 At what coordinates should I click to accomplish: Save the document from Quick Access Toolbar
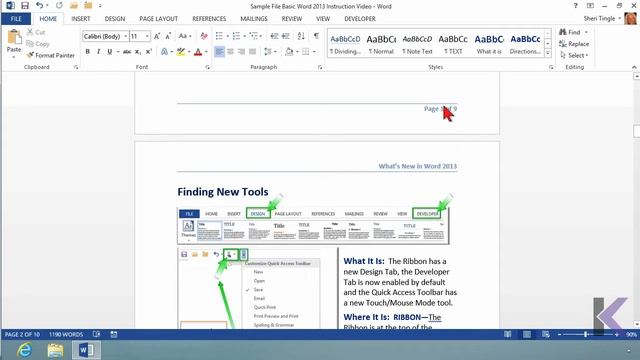tap(25, 6)
